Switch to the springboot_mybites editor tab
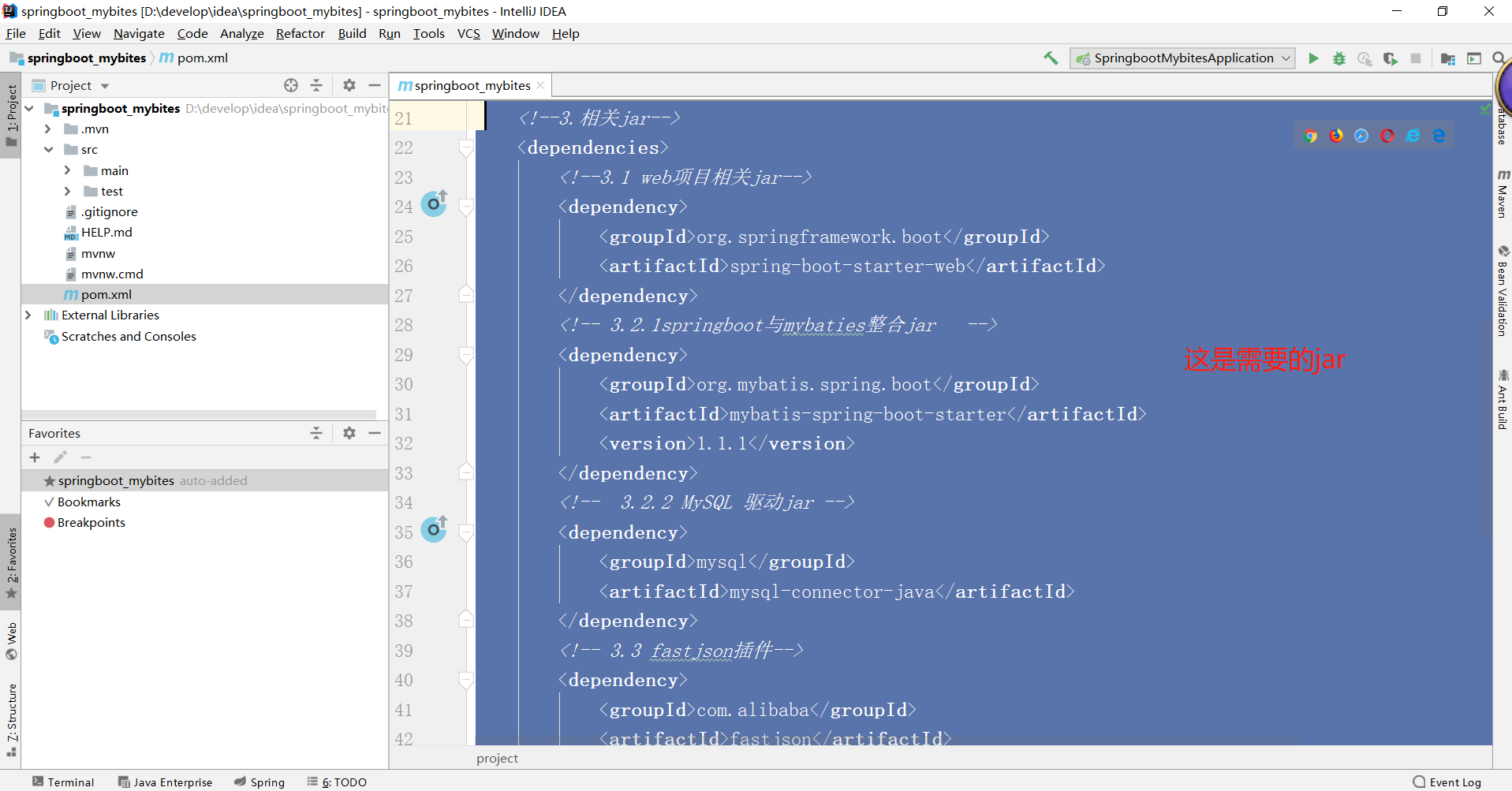Image resolution: width=1512 pixels, height=791 pixels. coord(472,85)
